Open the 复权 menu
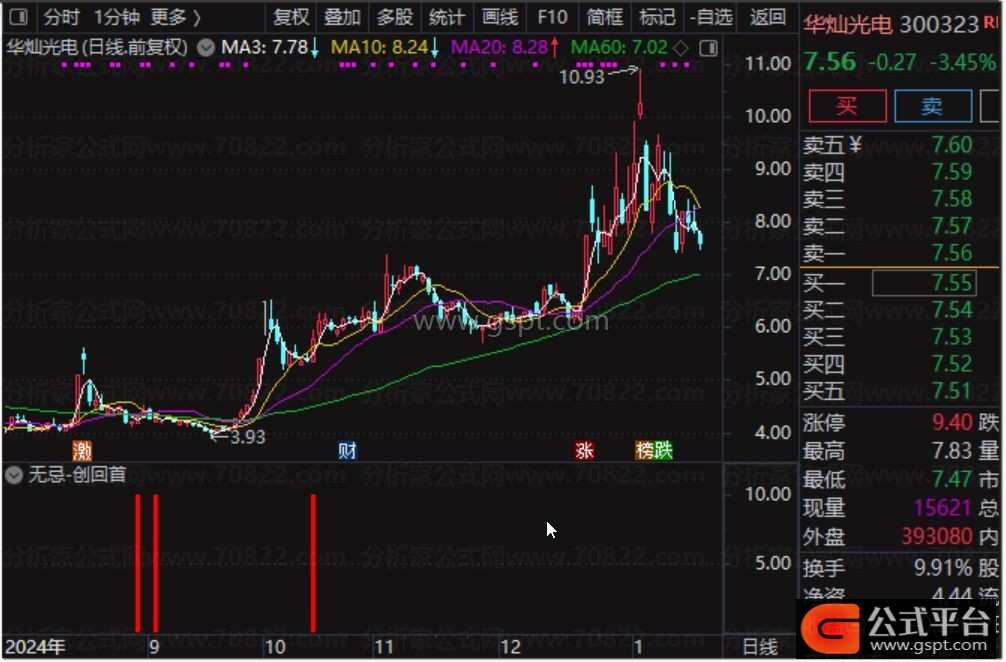Screen dimensions: 1006x662 click(291, 17)
